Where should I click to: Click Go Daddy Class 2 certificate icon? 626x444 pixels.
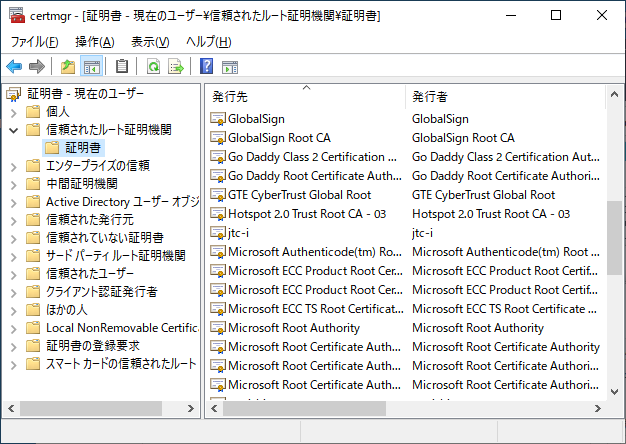(x=218, y=157)
